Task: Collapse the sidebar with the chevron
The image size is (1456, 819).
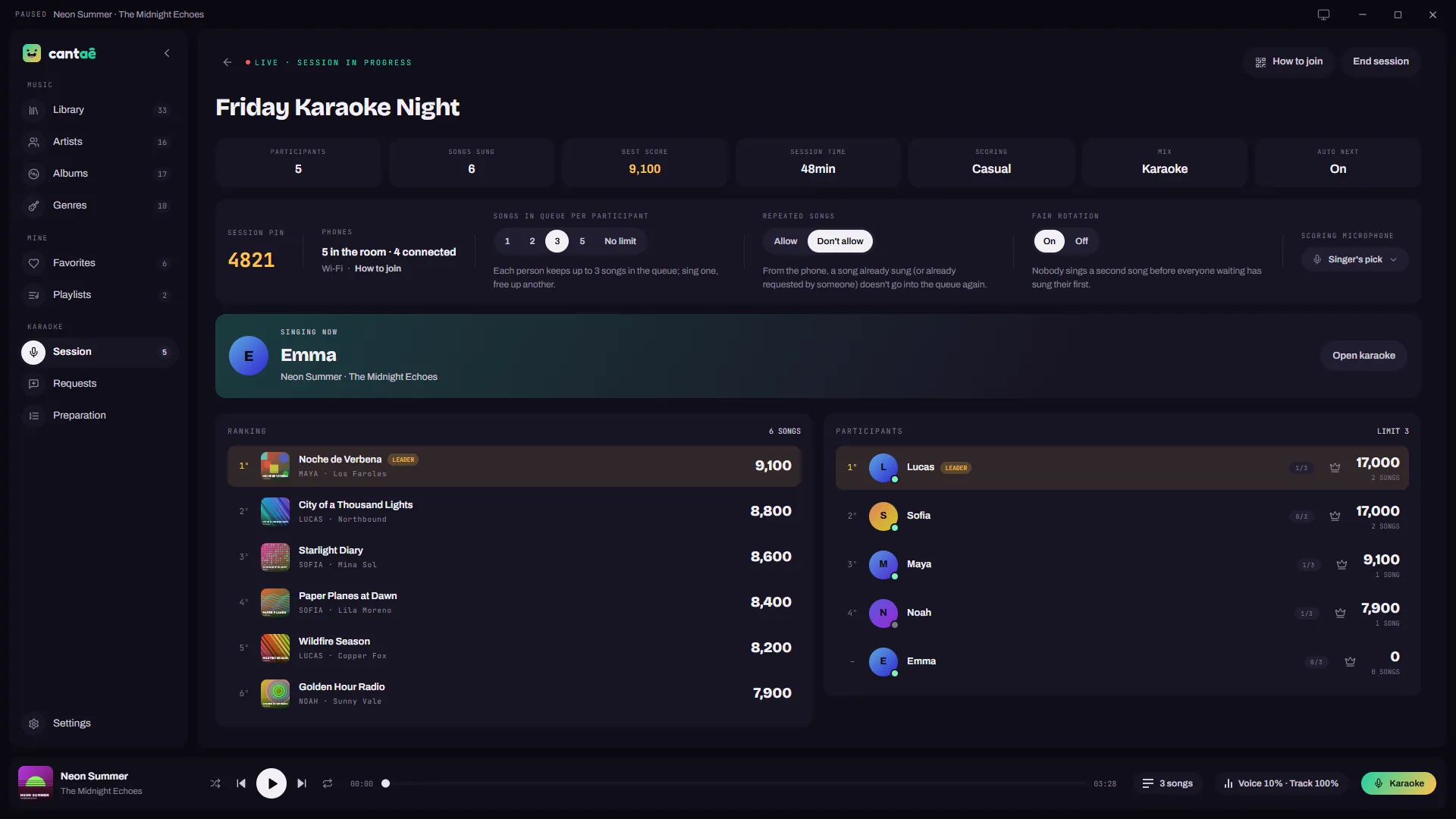Action: pos(167,53)
